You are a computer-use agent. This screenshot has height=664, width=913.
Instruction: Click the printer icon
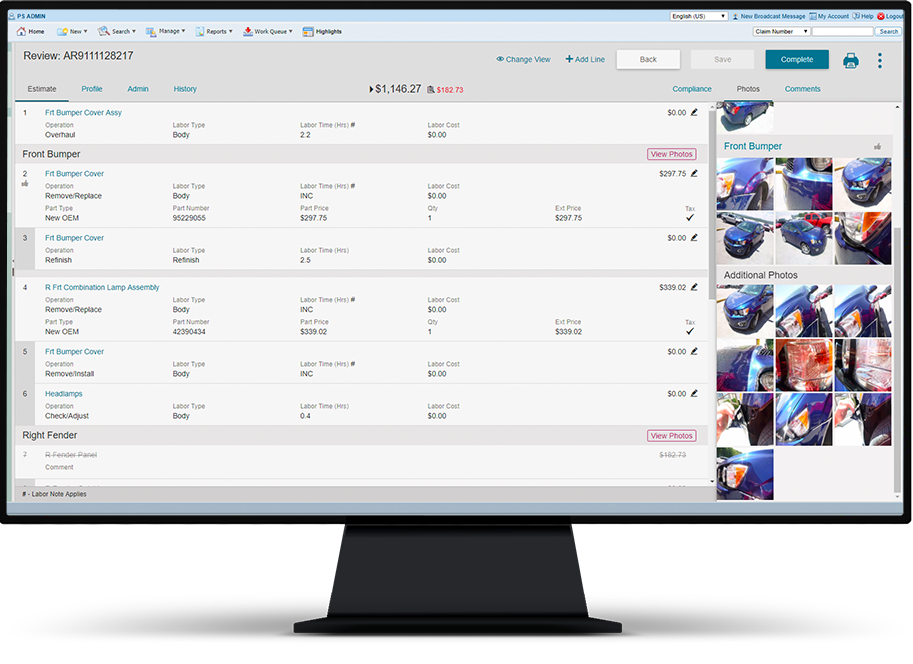850,60
